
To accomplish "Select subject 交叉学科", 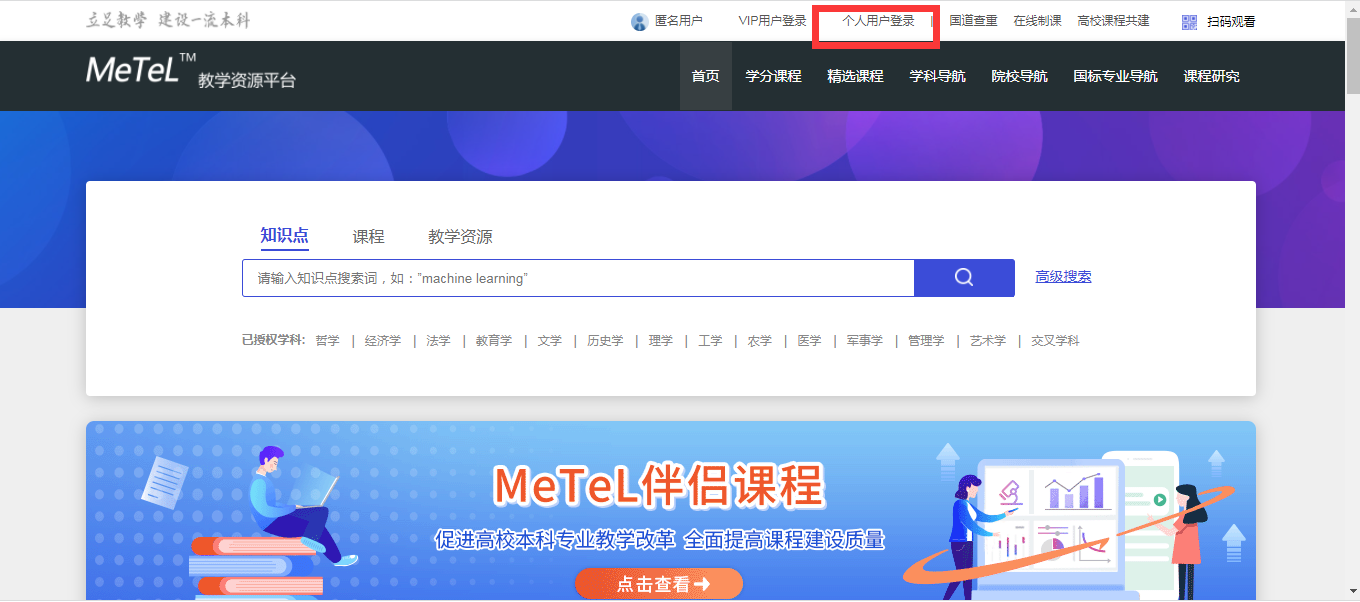I will coord(1055,341).
